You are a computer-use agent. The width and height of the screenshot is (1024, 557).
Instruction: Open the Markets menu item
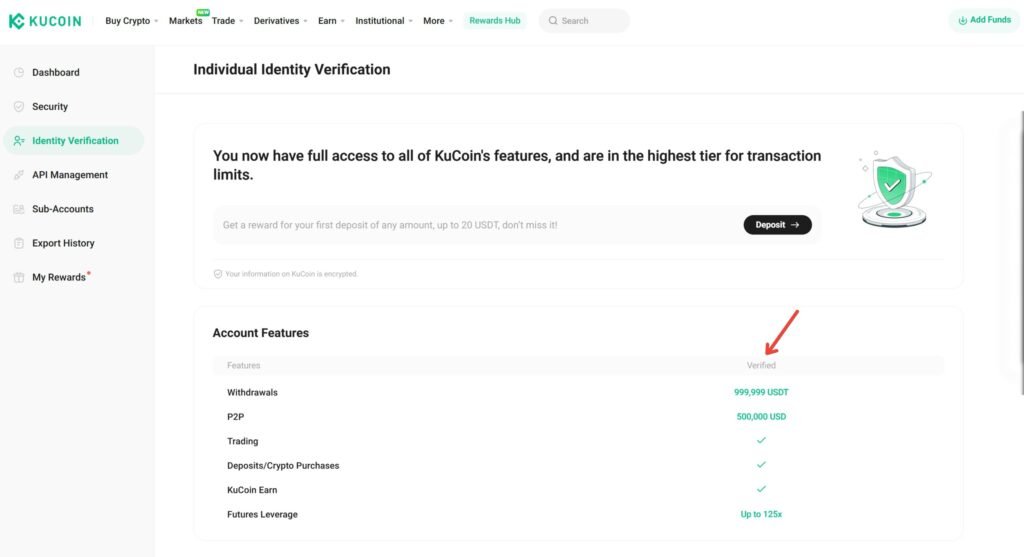[x=185, y=21]
